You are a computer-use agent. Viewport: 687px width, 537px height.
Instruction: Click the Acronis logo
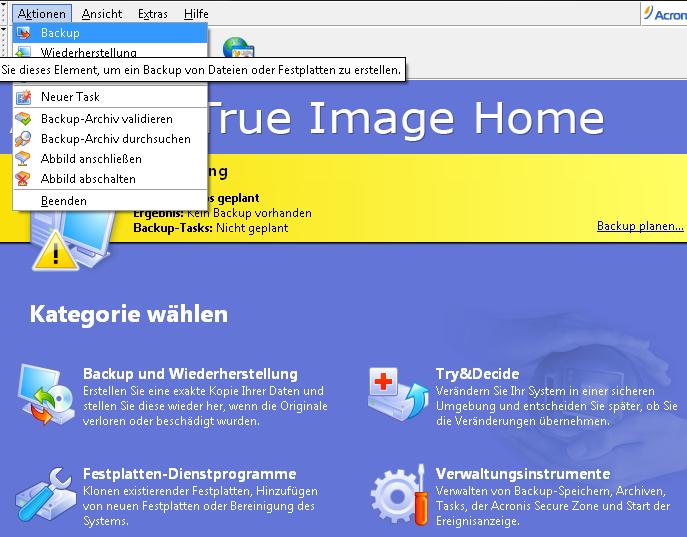665,14
